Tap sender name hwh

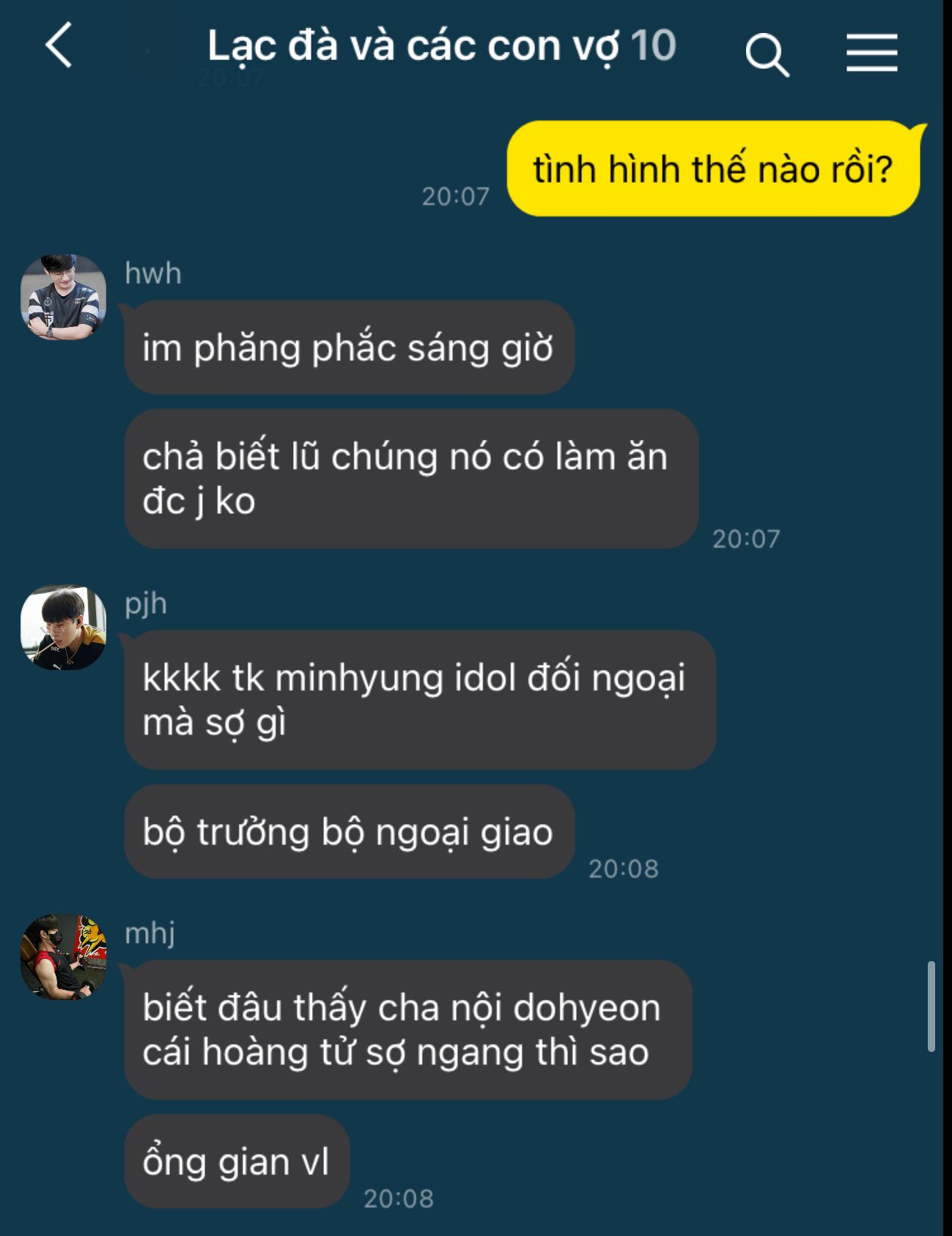pyautogui.click(x=152, y=273)
